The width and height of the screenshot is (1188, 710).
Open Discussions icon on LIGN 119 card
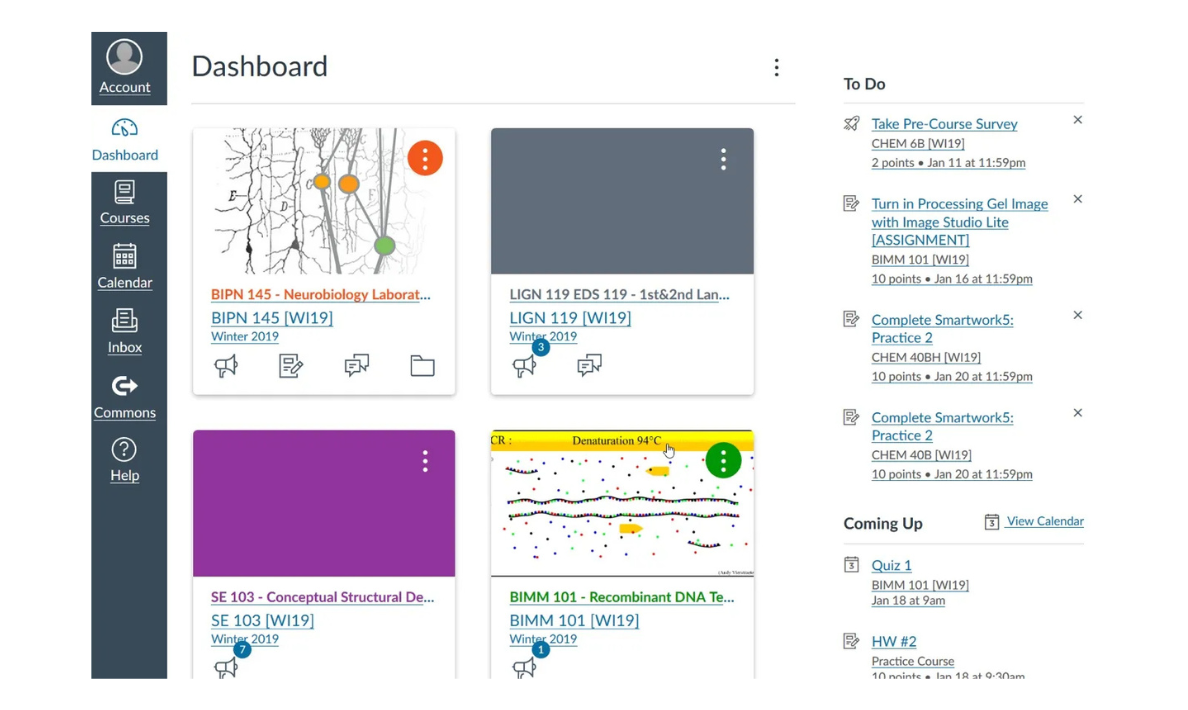point(589,366)
